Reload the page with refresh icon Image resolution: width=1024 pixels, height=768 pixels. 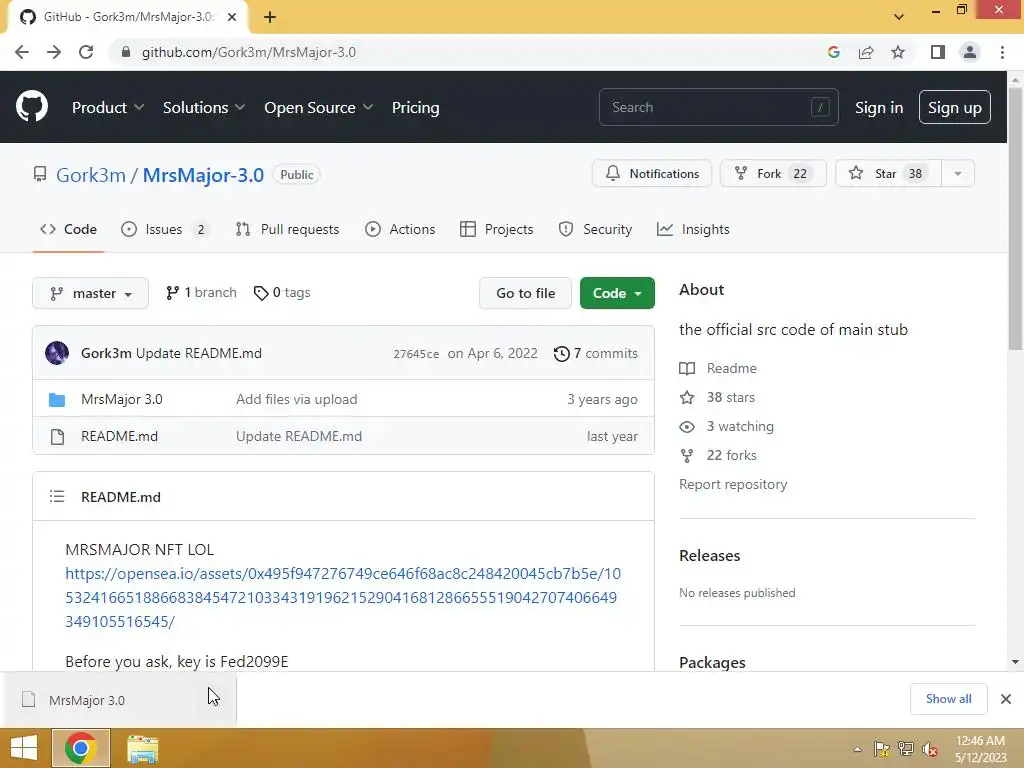click(86, 52)
